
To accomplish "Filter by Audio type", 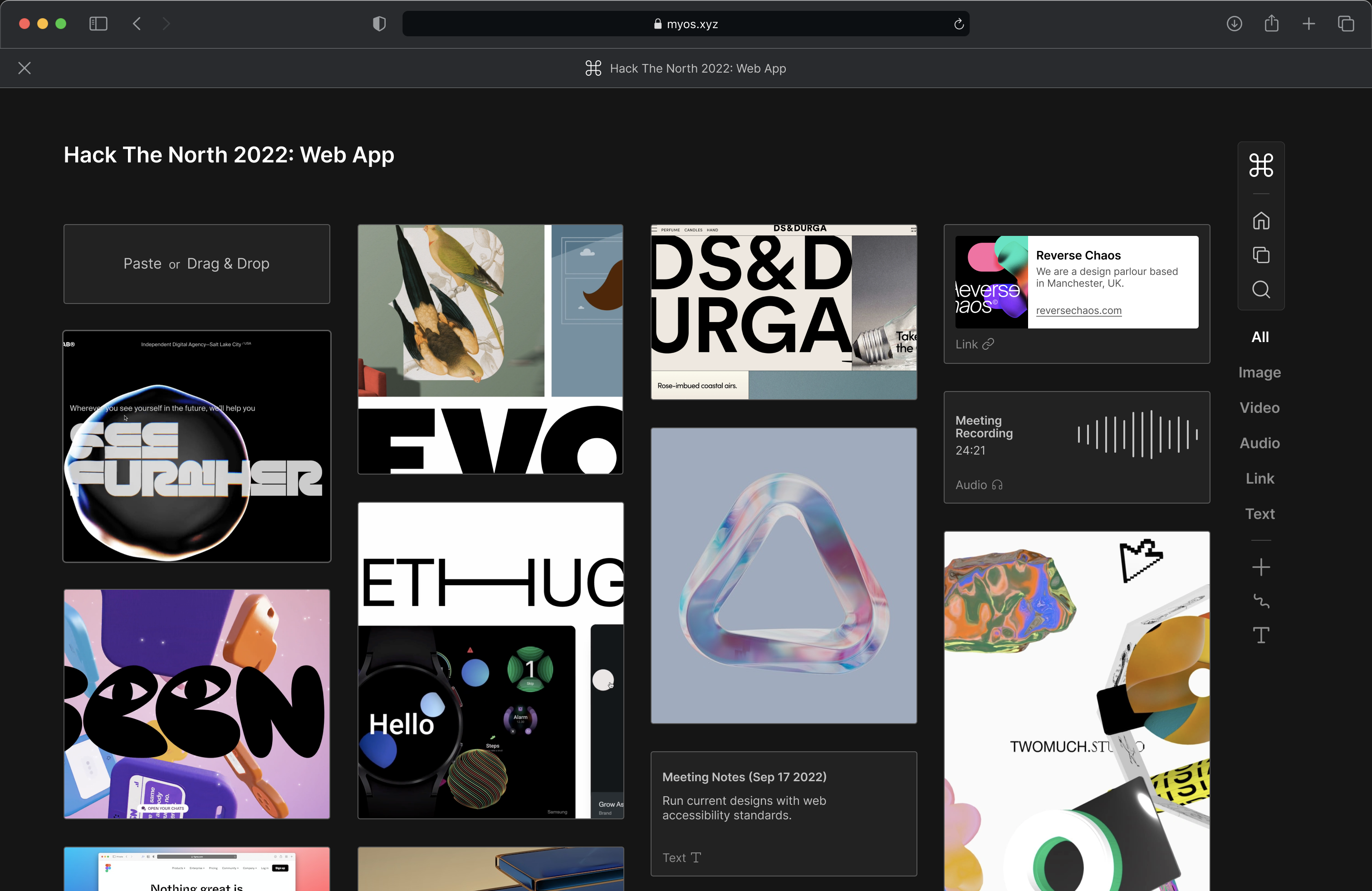I will click(x=1259, y=443).
